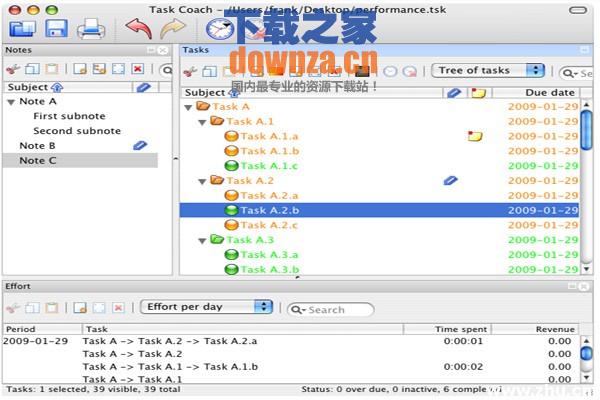
Task: Click Tasks list scrollbar thumb
Action: coord(586,130)
